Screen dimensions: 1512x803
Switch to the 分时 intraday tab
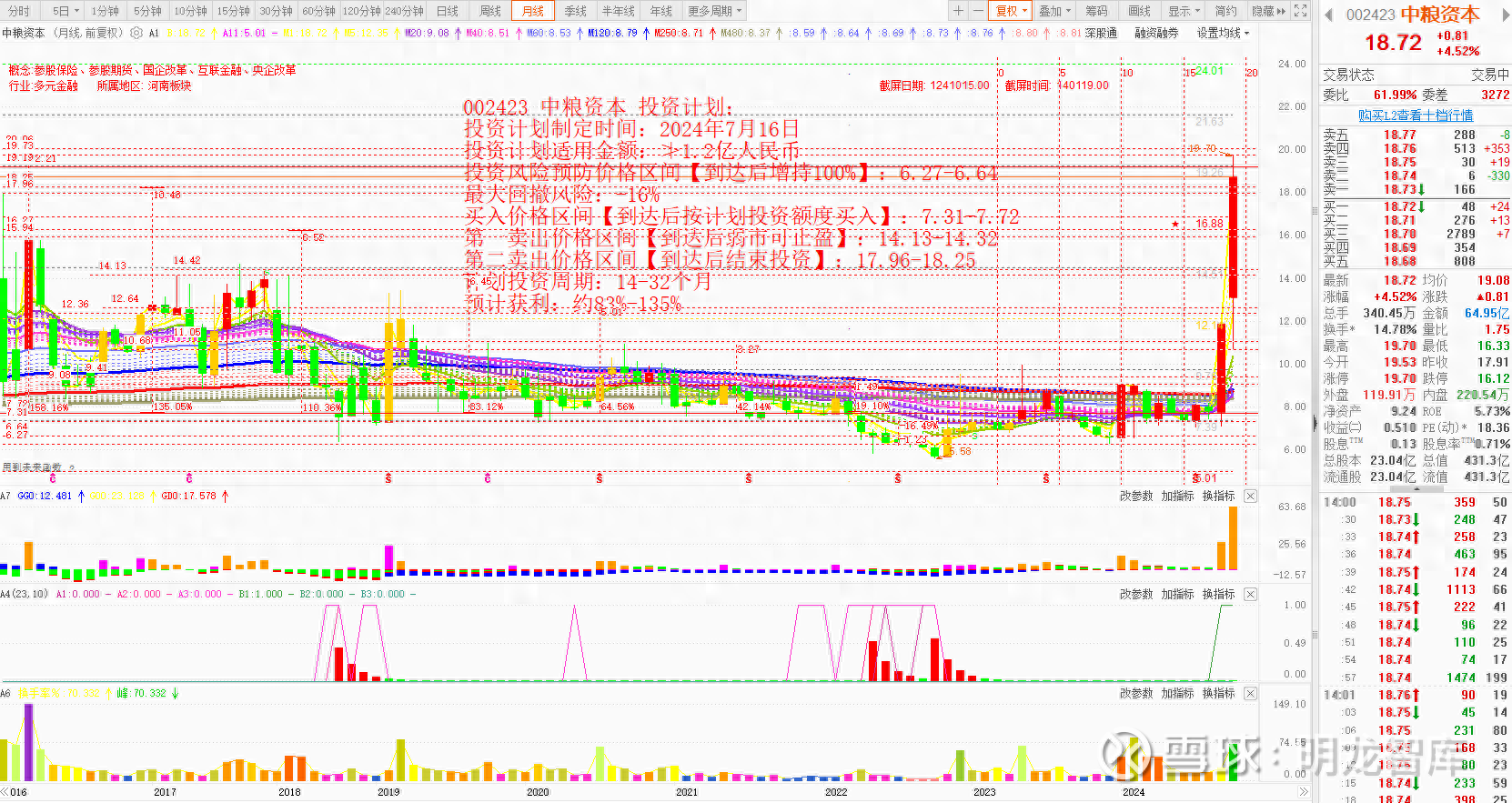point(19,11)
